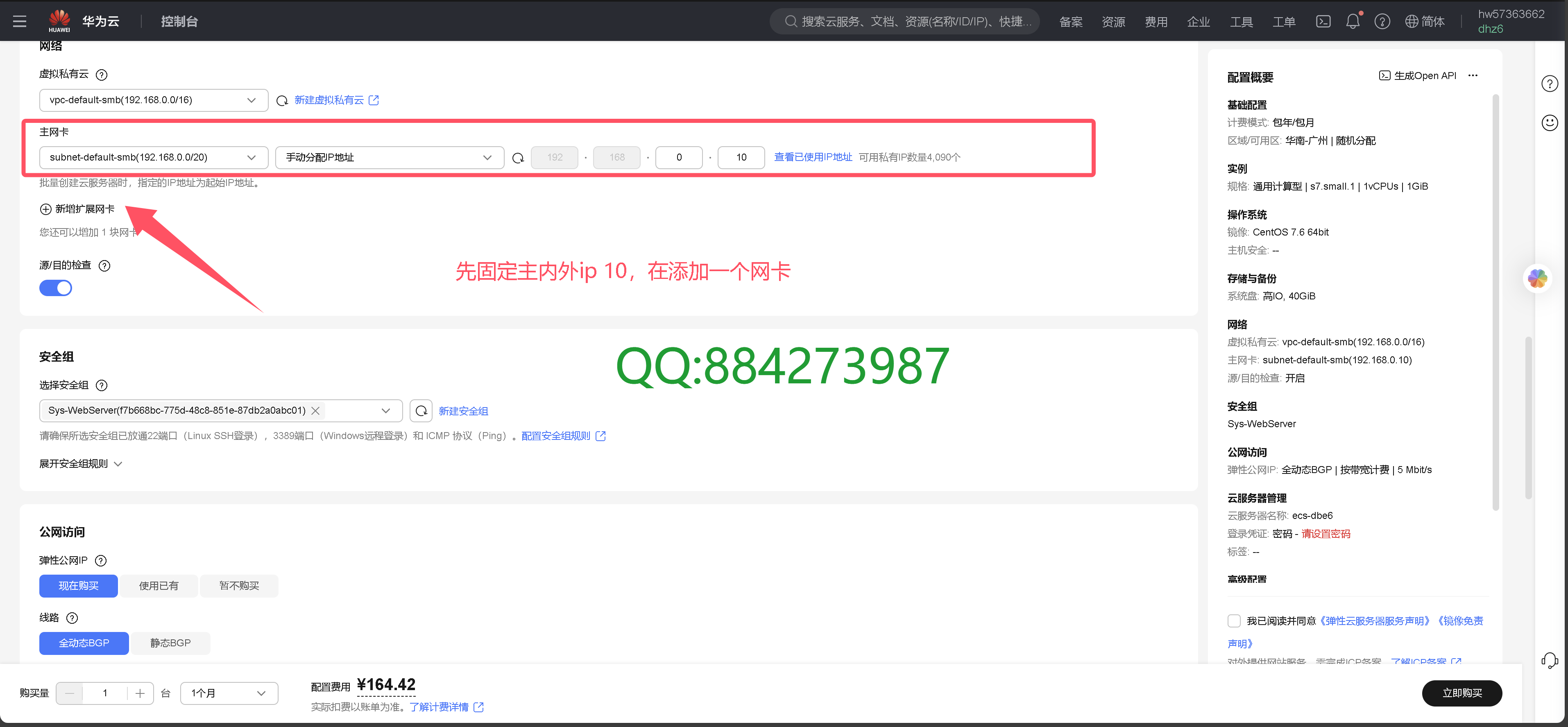This screenshot has height=727, width=1568.
Task: Open the customer service headset icon
Action: pos(1549,660)
